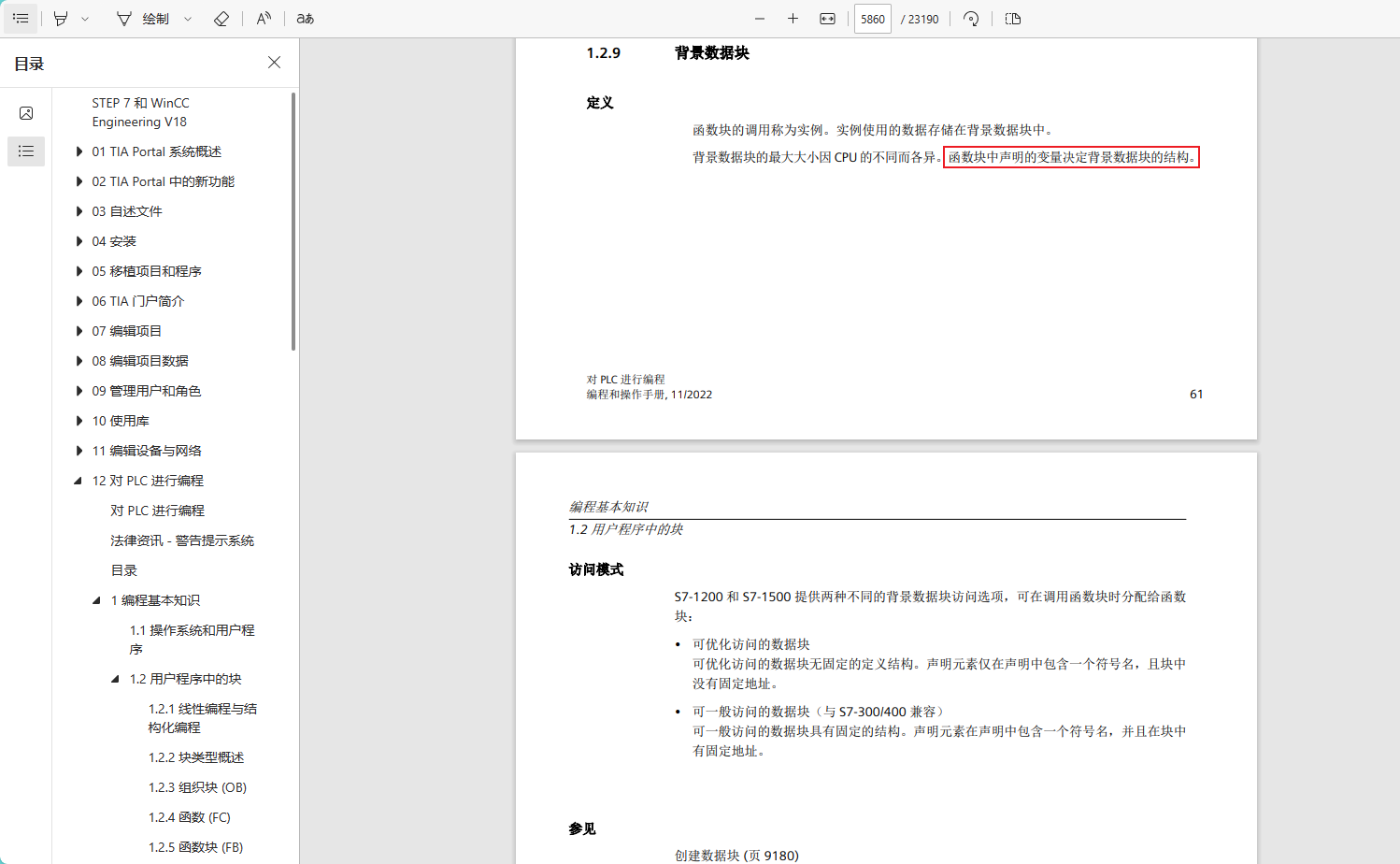Zoom in with the plus button
1400x864 pixels.
click(x=793, y=19)
